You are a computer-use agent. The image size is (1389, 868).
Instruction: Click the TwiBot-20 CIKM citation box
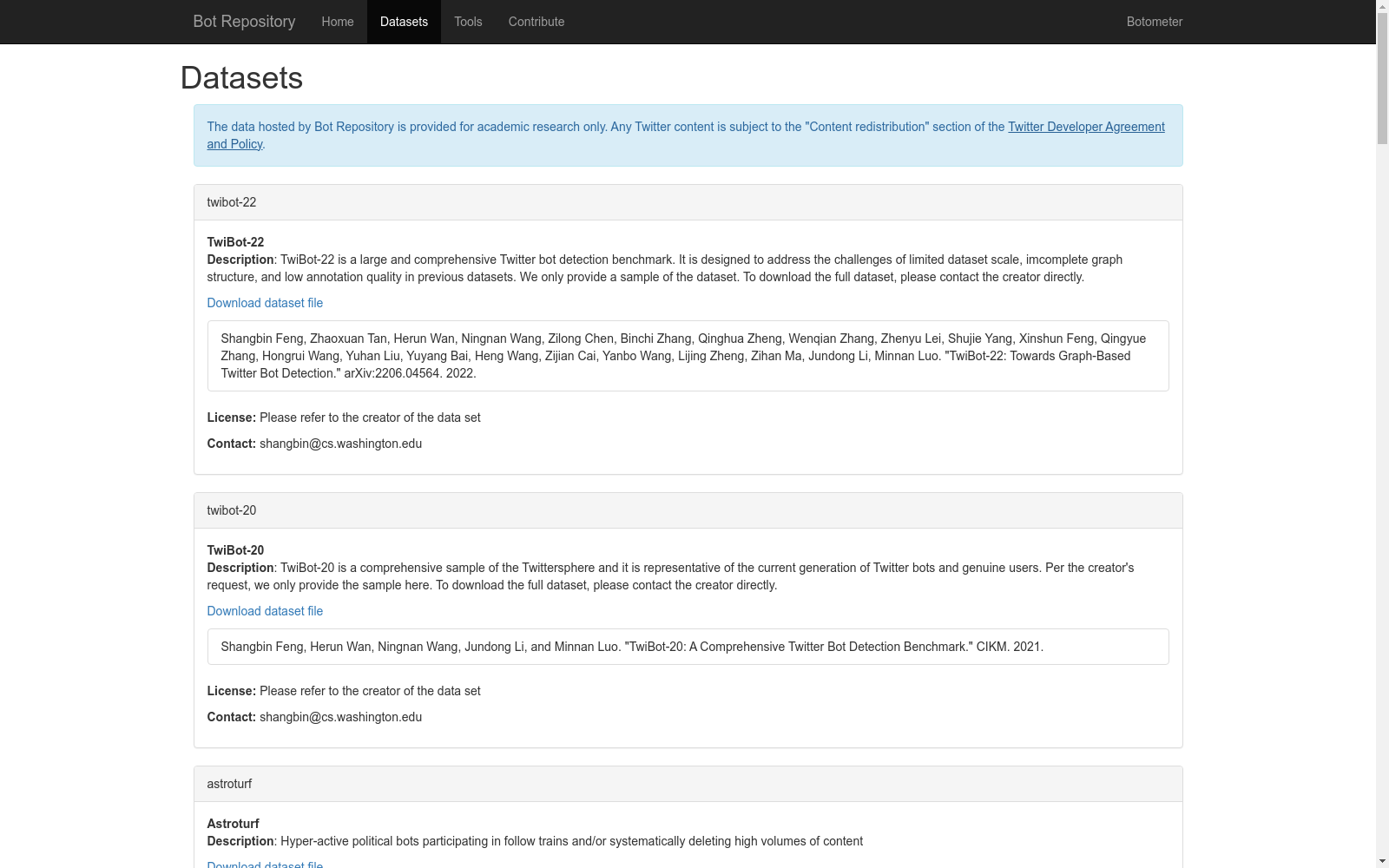point(688,647)
